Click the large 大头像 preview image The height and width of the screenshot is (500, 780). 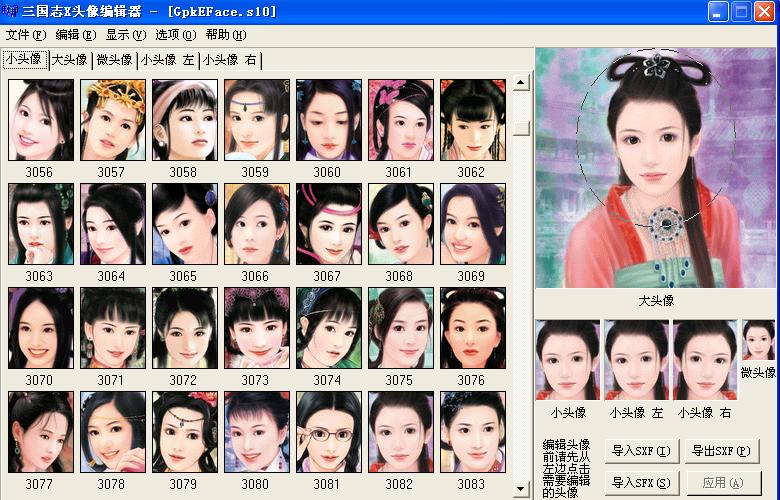pos(655,168)
